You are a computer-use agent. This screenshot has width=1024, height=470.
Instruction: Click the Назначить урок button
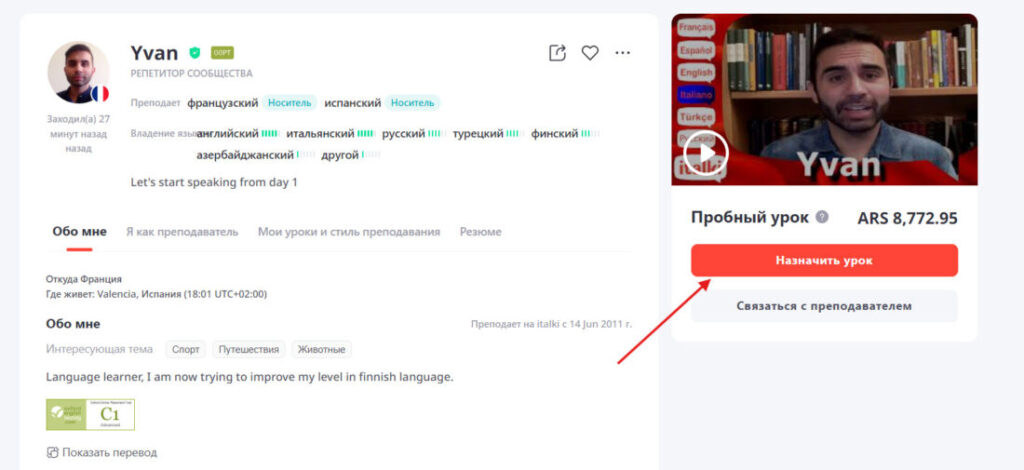(824, 260)
